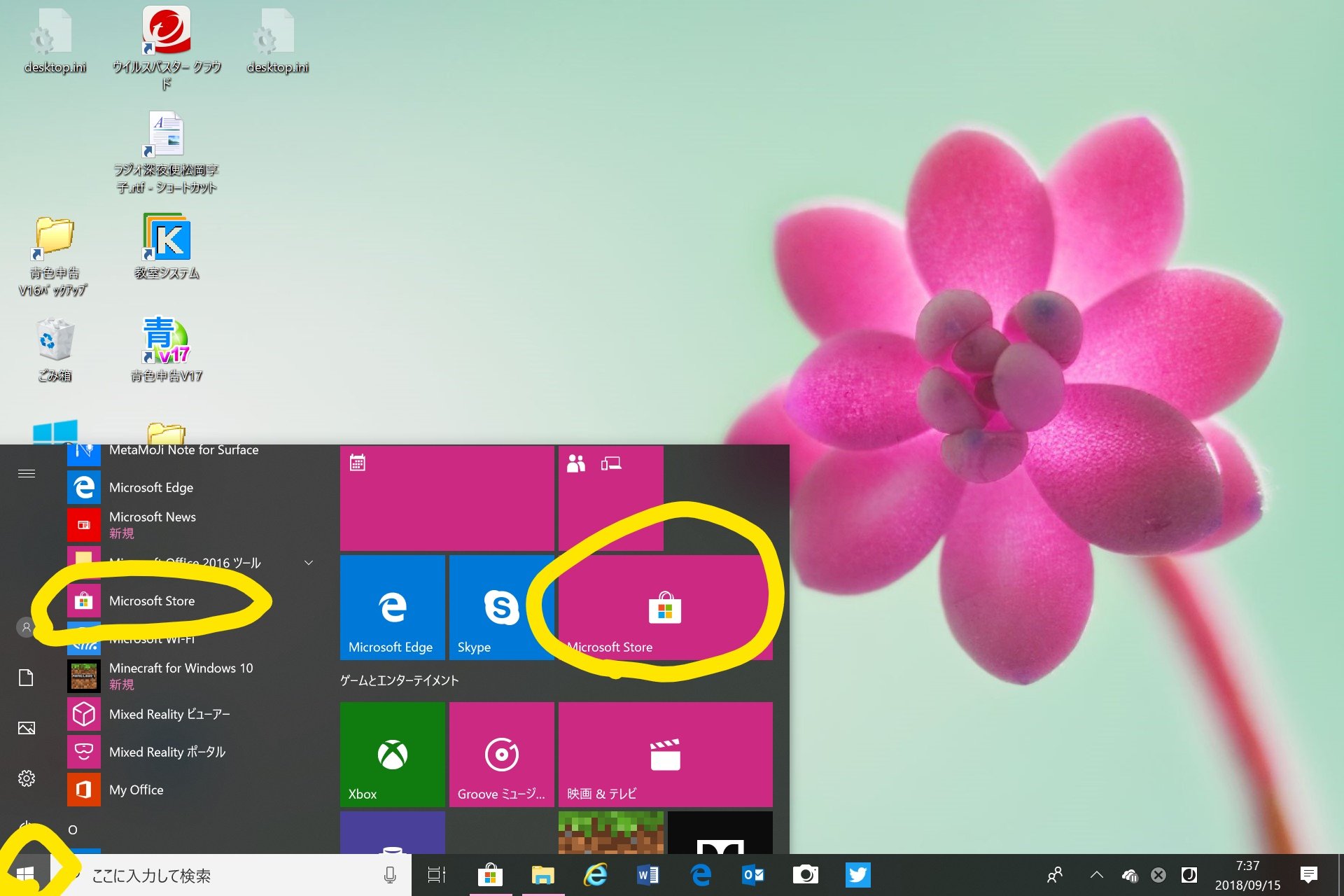The image size is (1344, 896).
Task: Open File Explorer from the taskbar
Action: coord(543,875)
